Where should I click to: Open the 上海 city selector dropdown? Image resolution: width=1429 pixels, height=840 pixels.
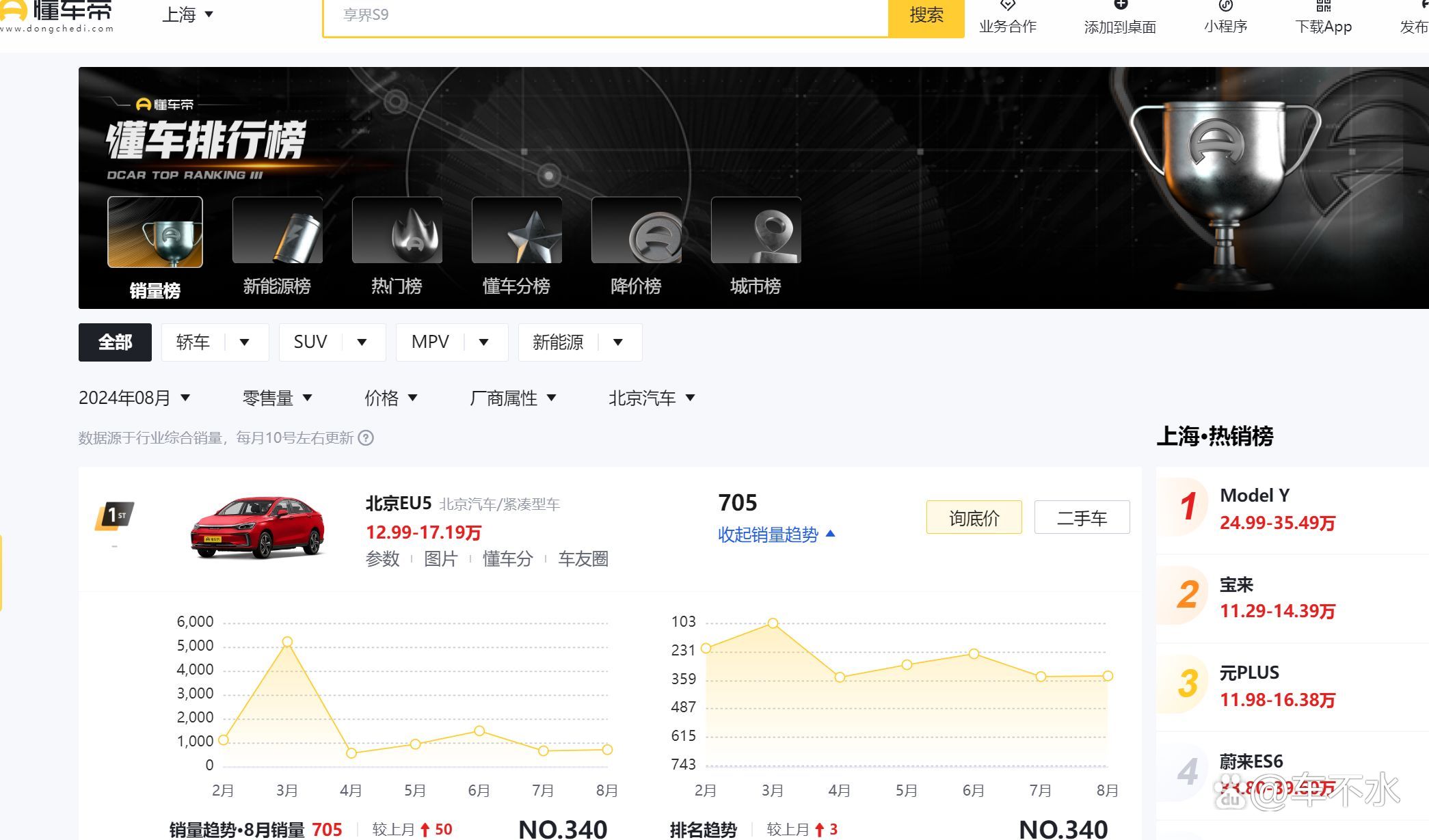pos(187,14)
